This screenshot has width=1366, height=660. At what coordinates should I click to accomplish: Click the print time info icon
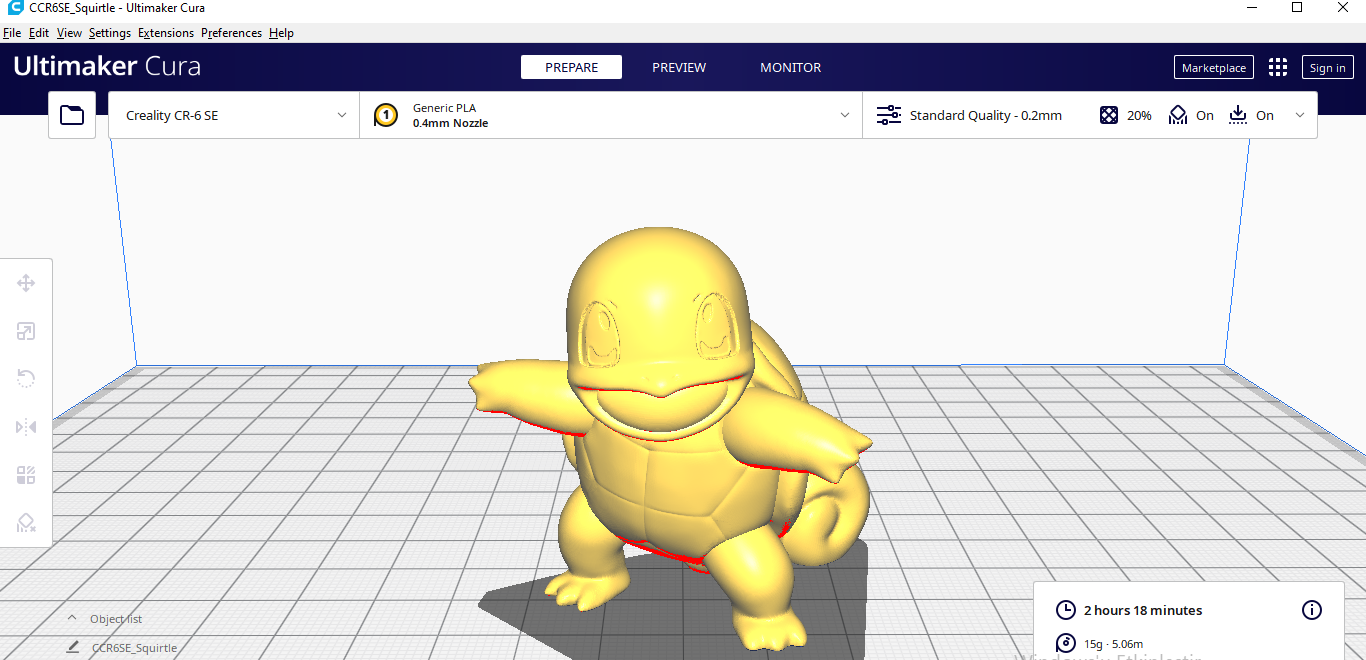[x=1312, y=610]
